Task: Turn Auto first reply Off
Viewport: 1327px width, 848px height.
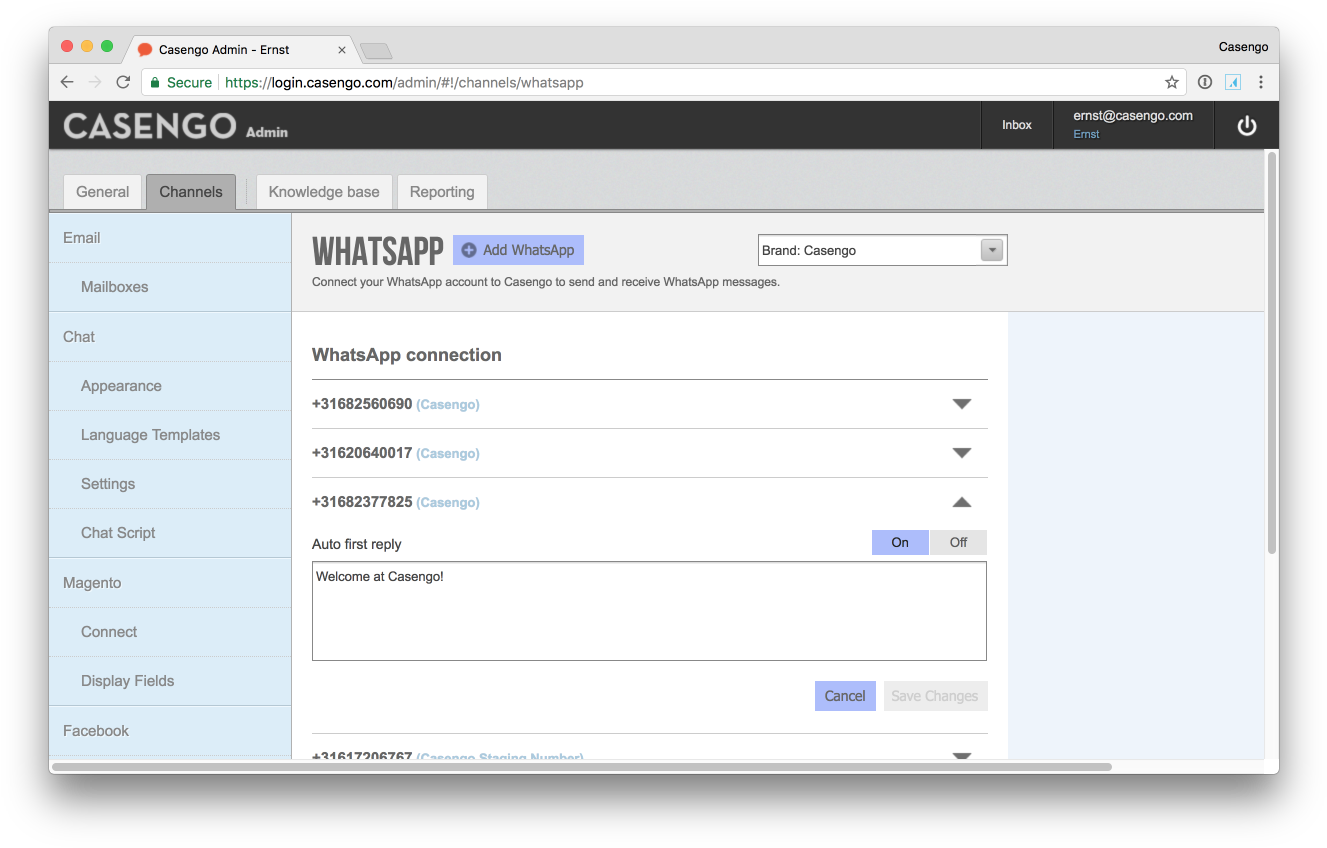Action: pyautogui.click(x=958, y=542)
